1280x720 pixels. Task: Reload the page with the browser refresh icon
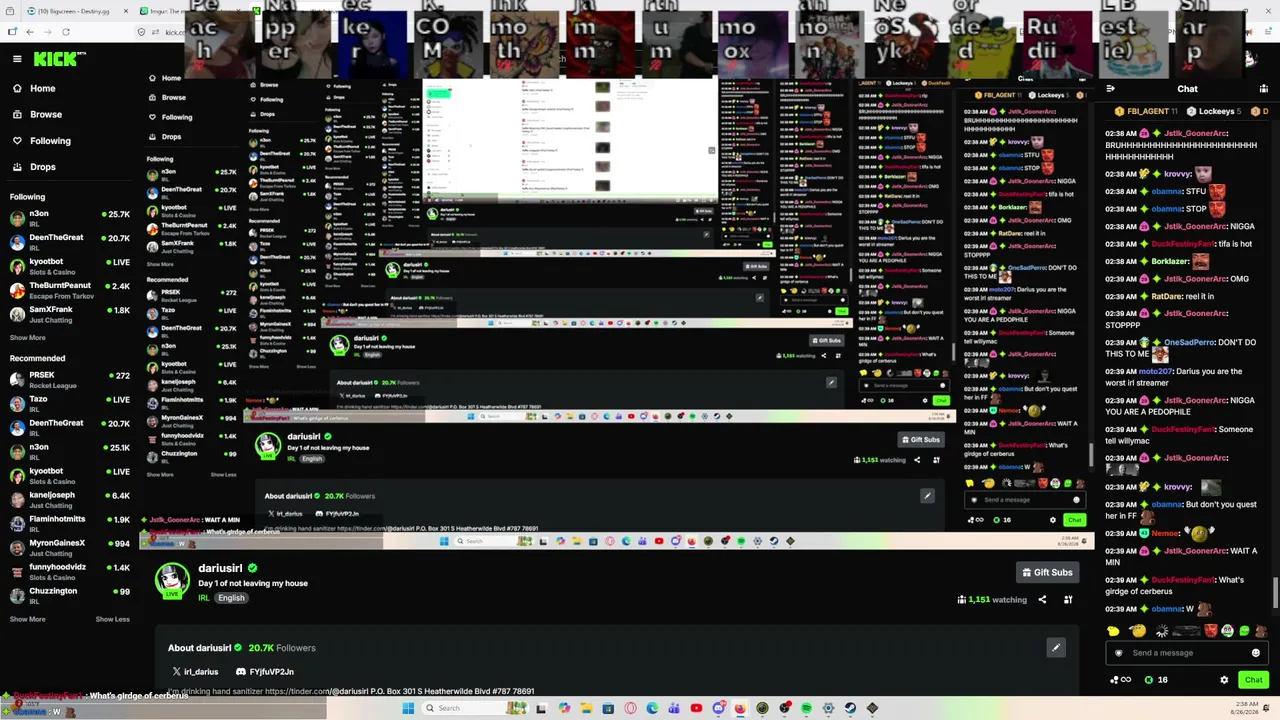pos(66,32)
